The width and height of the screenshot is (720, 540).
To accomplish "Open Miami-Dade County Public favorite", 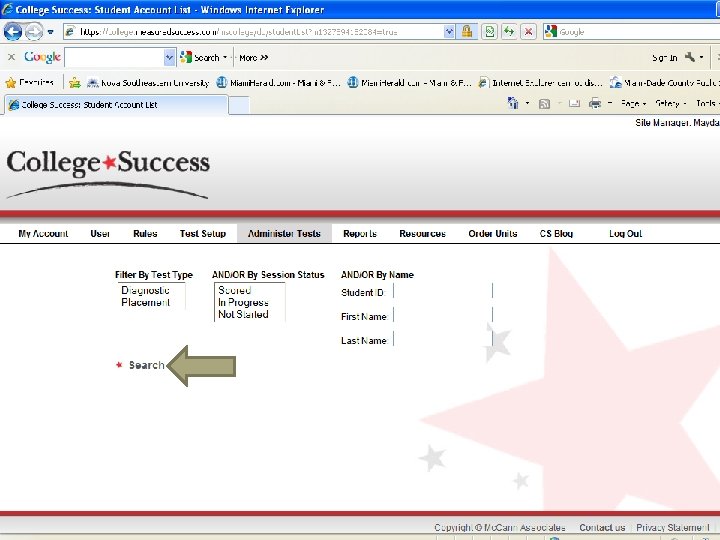I will (x=664, y=83).
